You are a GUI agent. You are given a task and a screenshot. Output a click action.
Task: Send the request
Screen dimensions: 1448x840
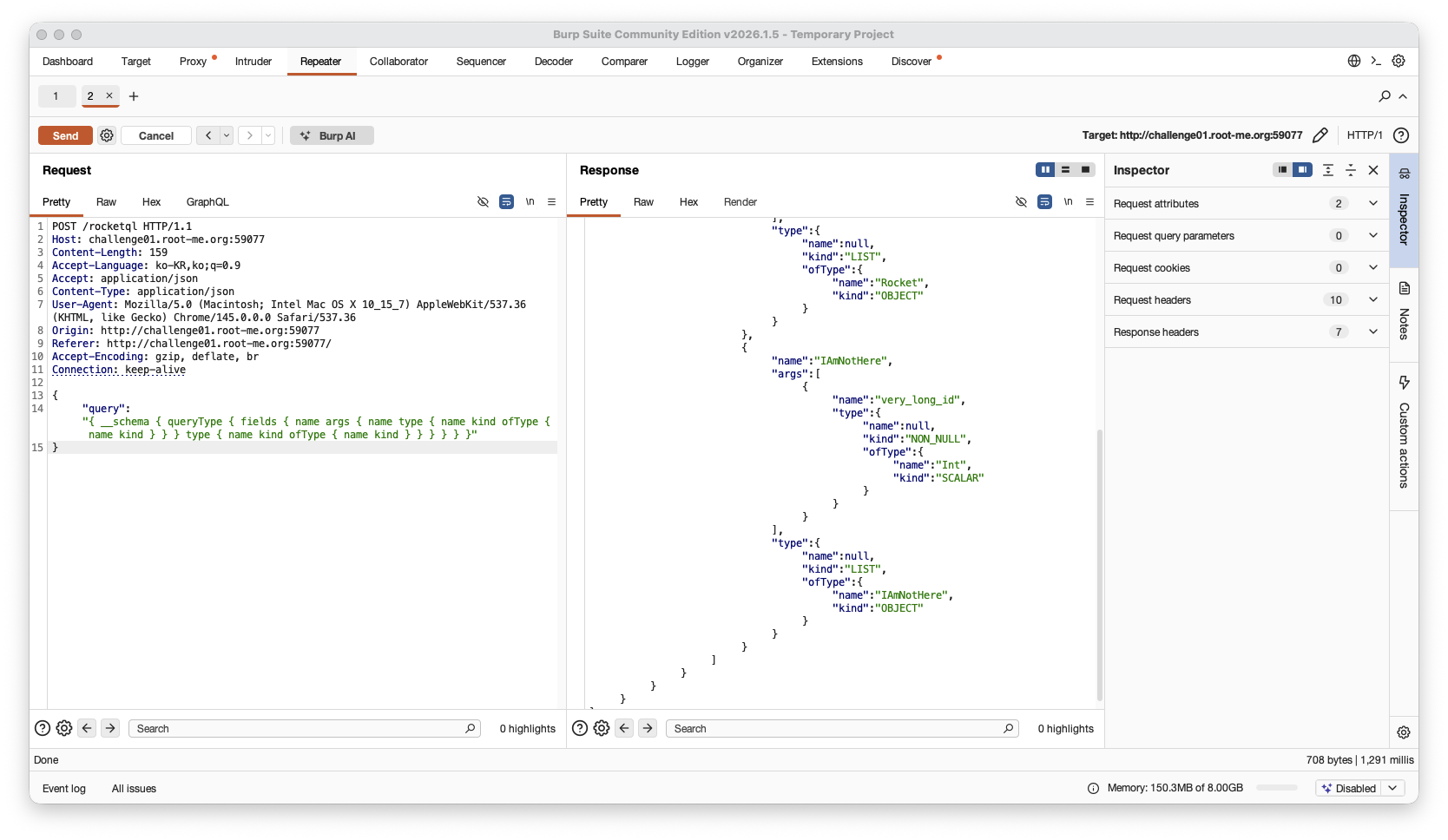click(x=65, y=135)
